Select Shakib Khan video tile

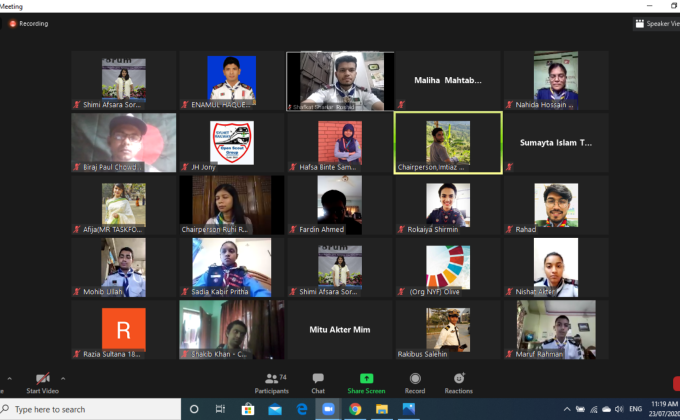click(232, 330)
